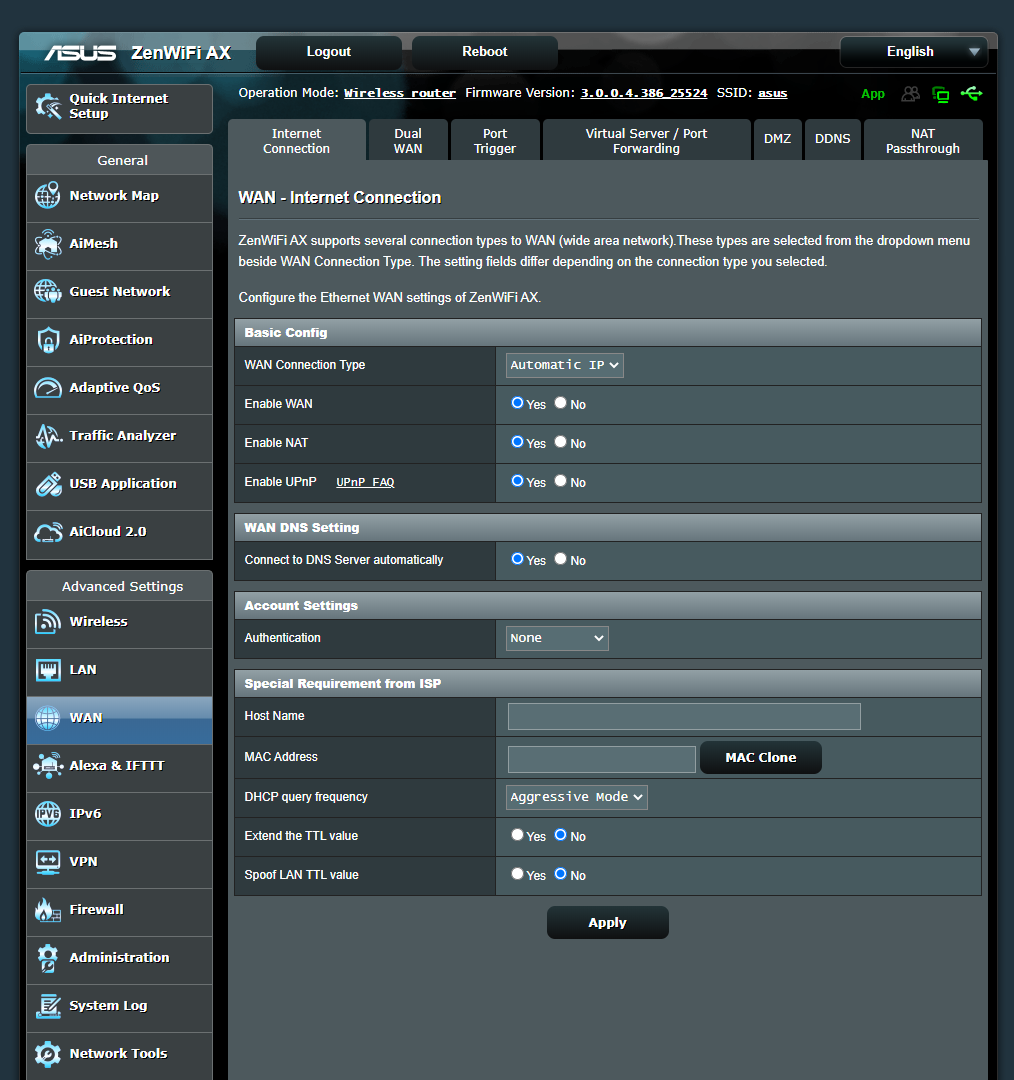1014x1080 pixels.
Task: Click the Network Map globe icon
Action: pyautogui.click(x=48, y=196)
